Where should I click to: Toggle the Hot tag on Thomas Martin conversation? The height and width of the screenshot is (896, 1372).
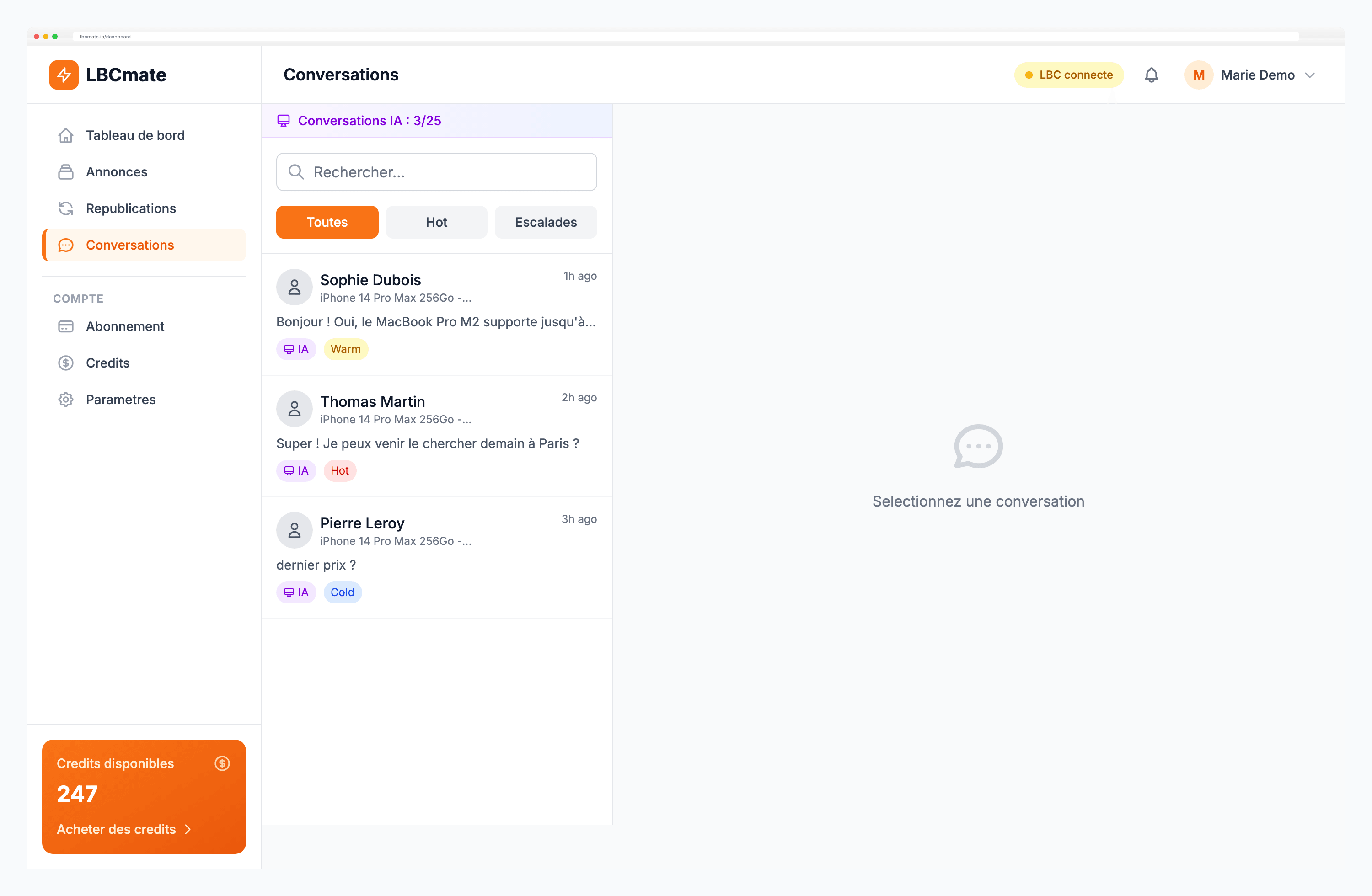click(339, 470)
